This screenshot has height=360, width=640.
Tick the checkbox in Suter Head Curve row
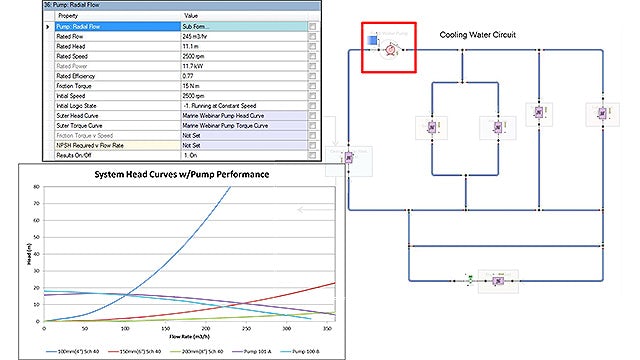point(312,116)
